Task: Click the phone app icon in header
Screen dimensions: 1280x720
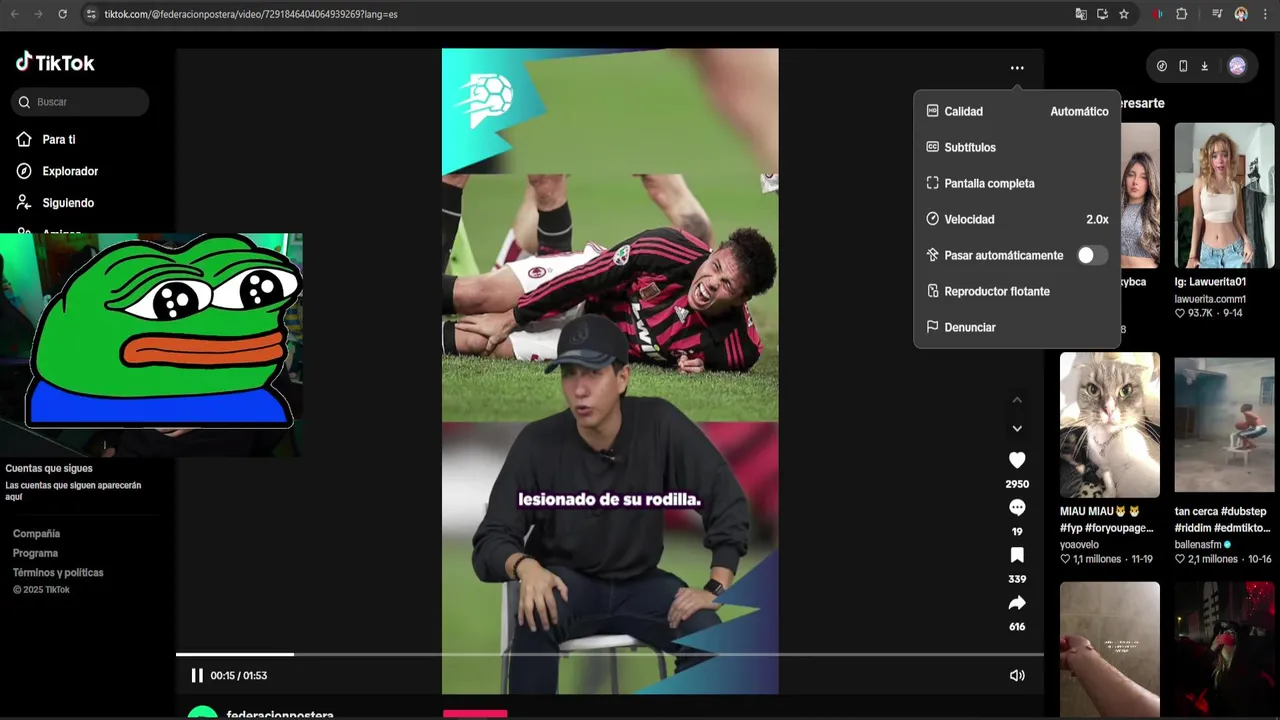Action: tap(1183, 66)
